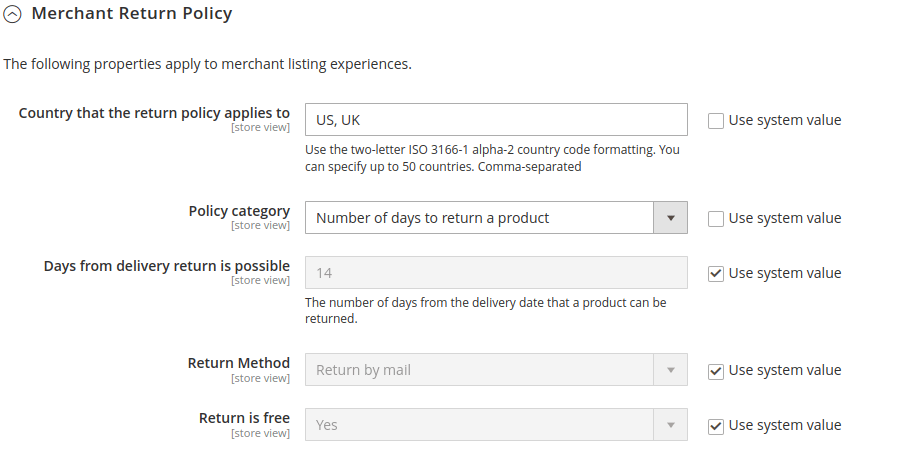Check Use system value for Policy category
Viewport: 903px width, 460px height.
tap(715, 218)
